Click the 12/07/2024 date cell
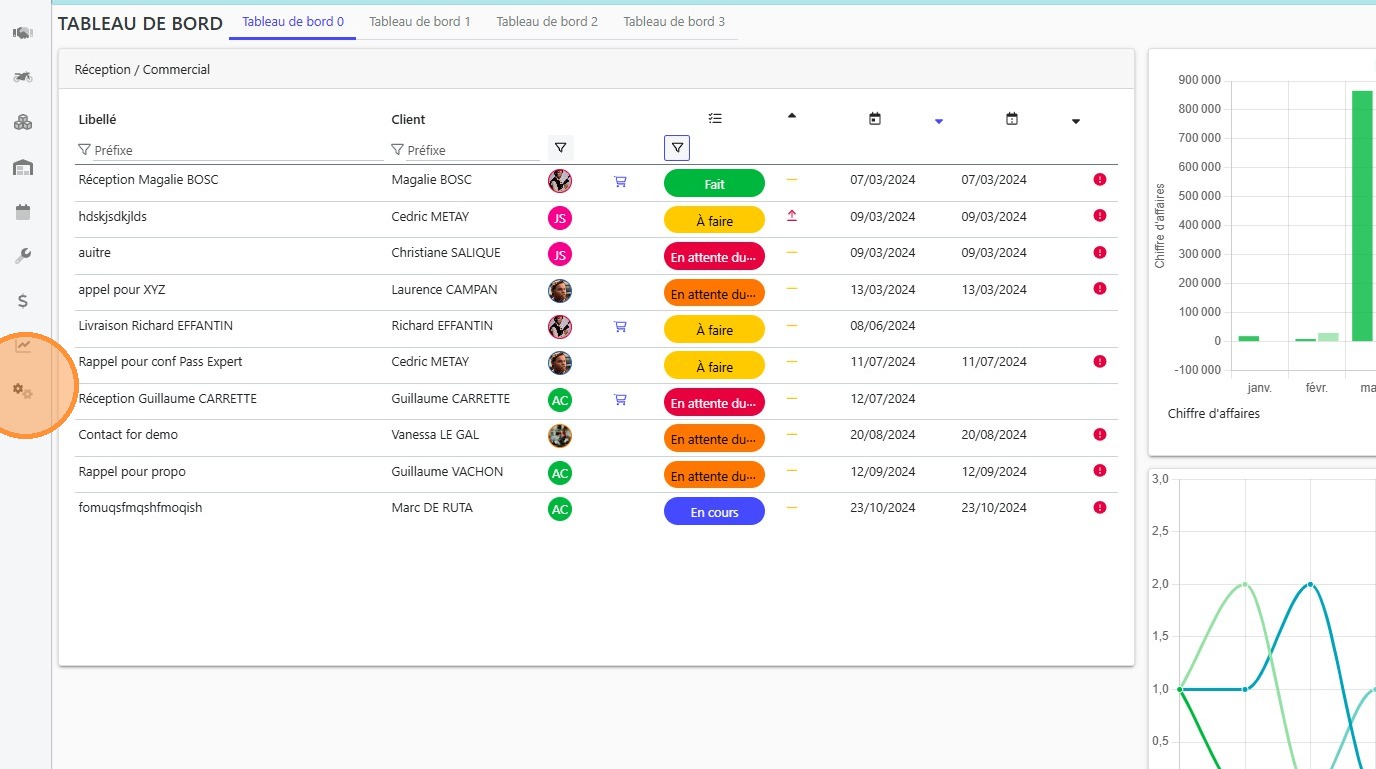Viewport: 1376px width, 769px height. [x=882, y=398]
